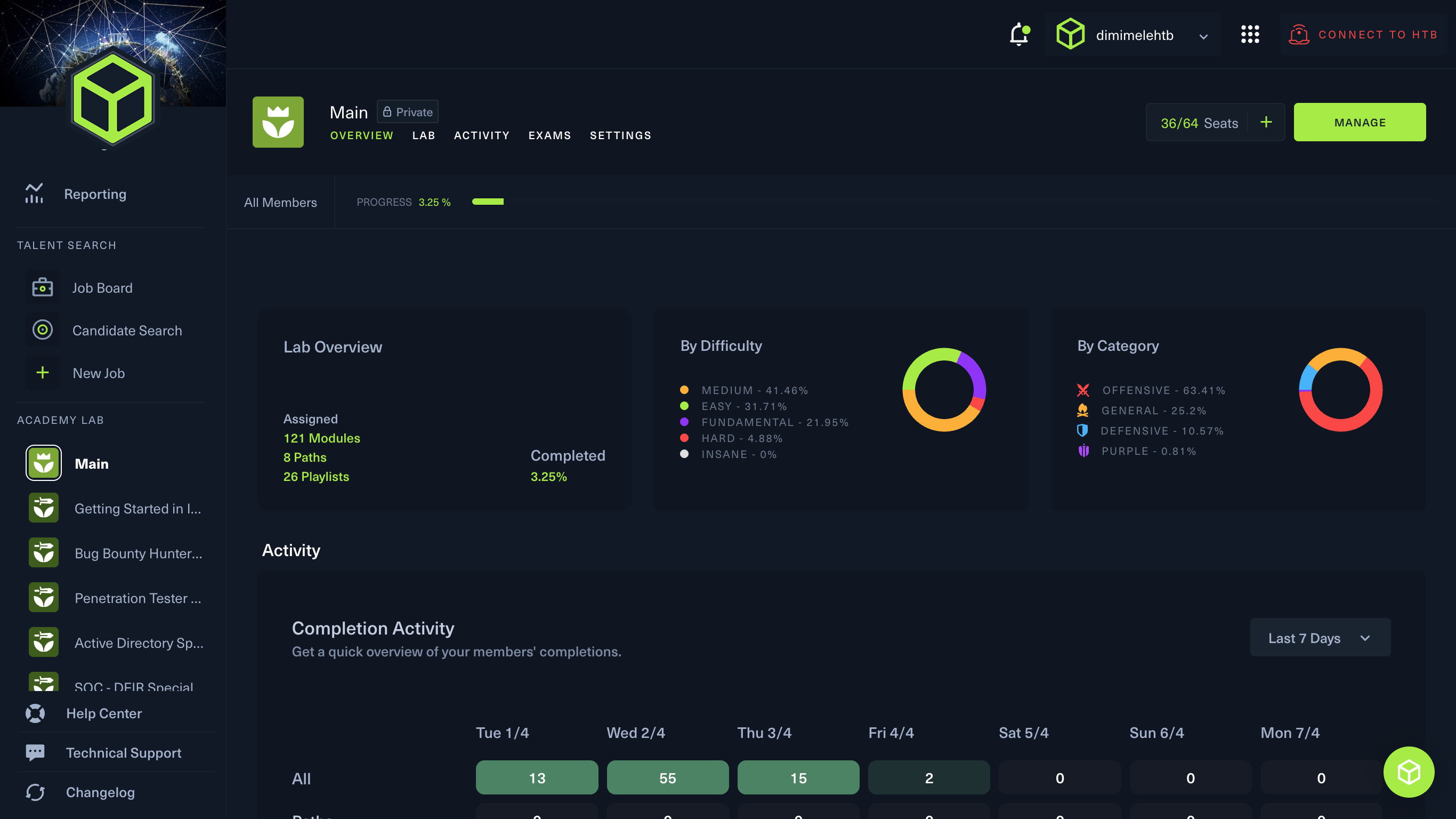Click the PURPLE category icon
The width and height of the screenshot is (1456, 819).
pos(1083,451)
